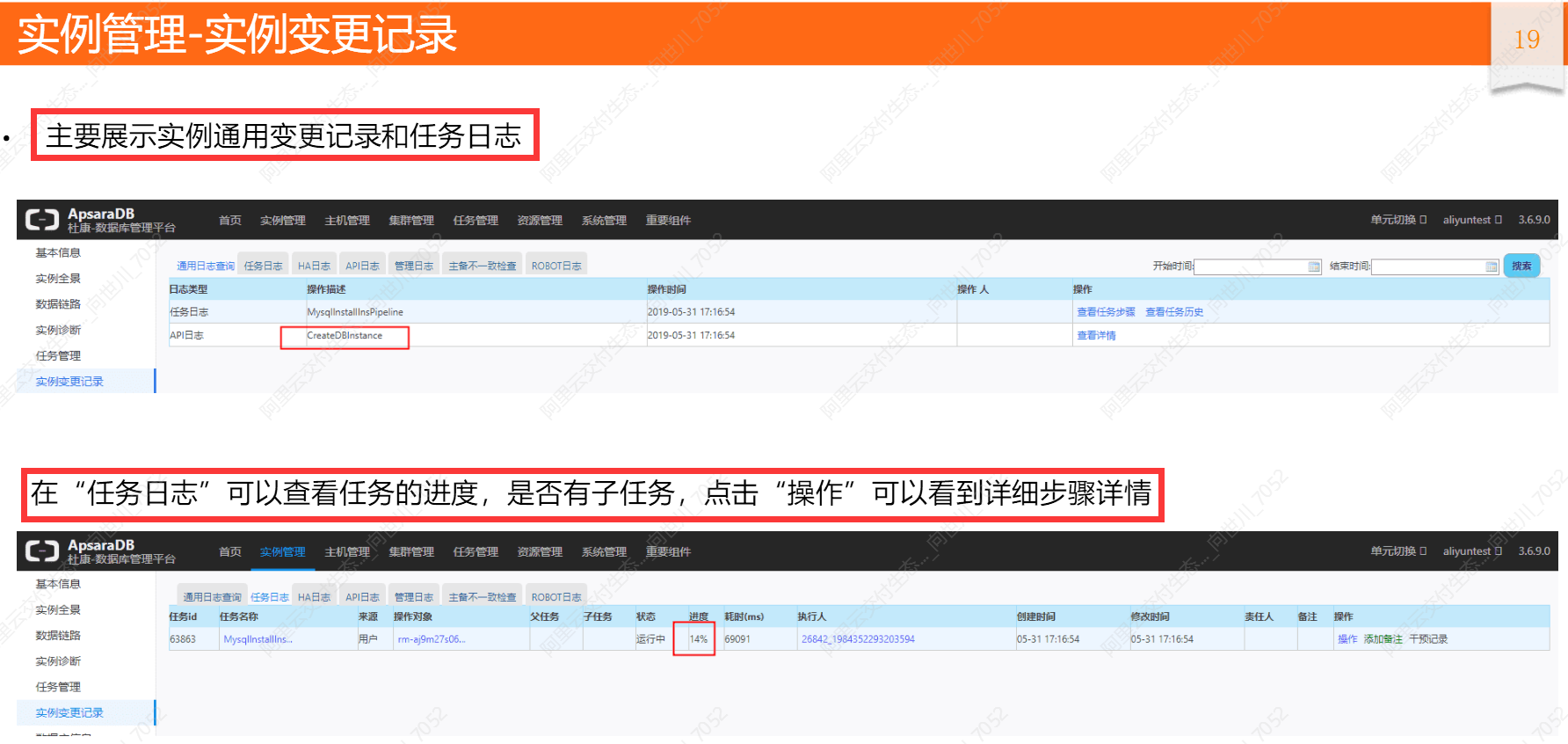Select 主机管理 in the upper screenshot's menu

pos(347,221)
